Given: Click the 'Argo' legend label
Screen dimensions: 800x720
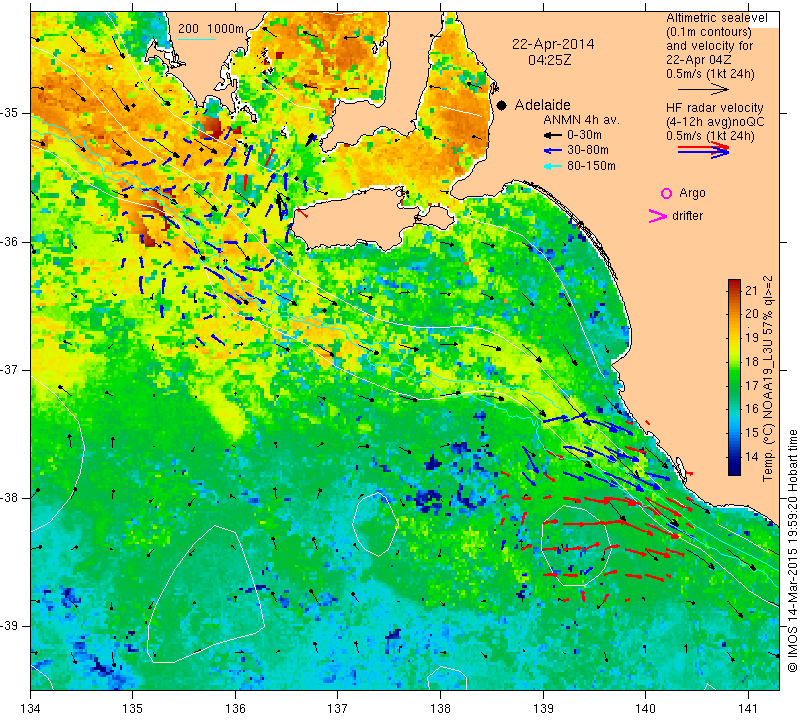Looking at the screenshot, I should (x=692, y=193).
